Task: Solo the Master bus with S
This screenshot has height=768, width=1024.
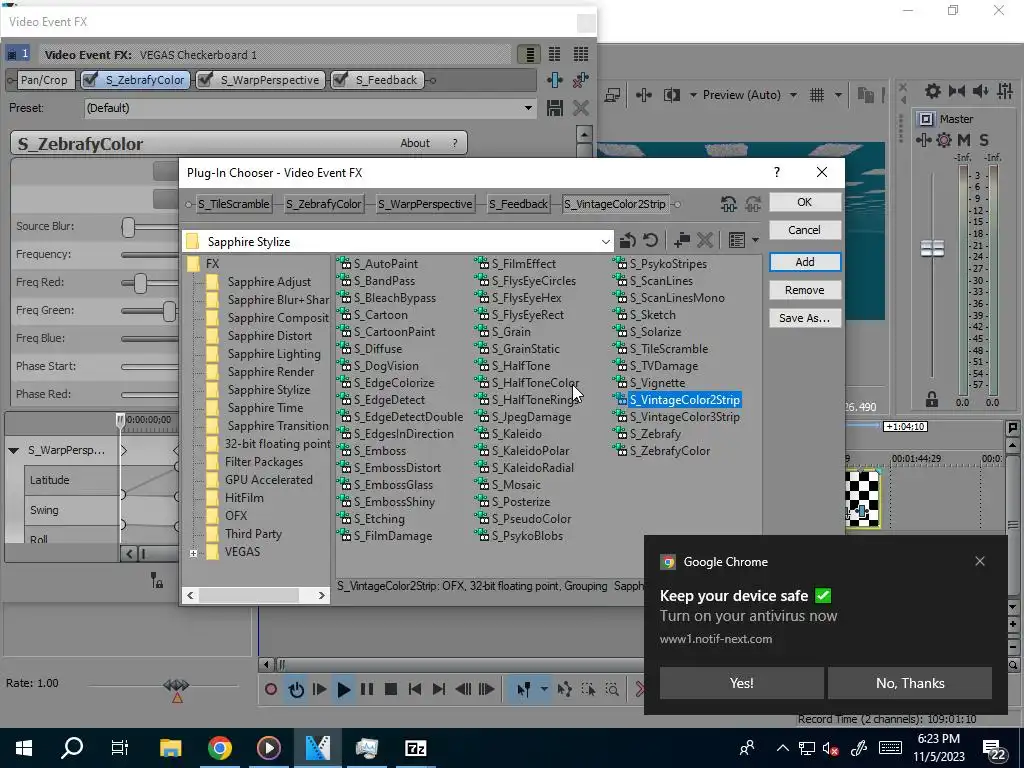Action: pyautogui.click(x=984, y=140)
